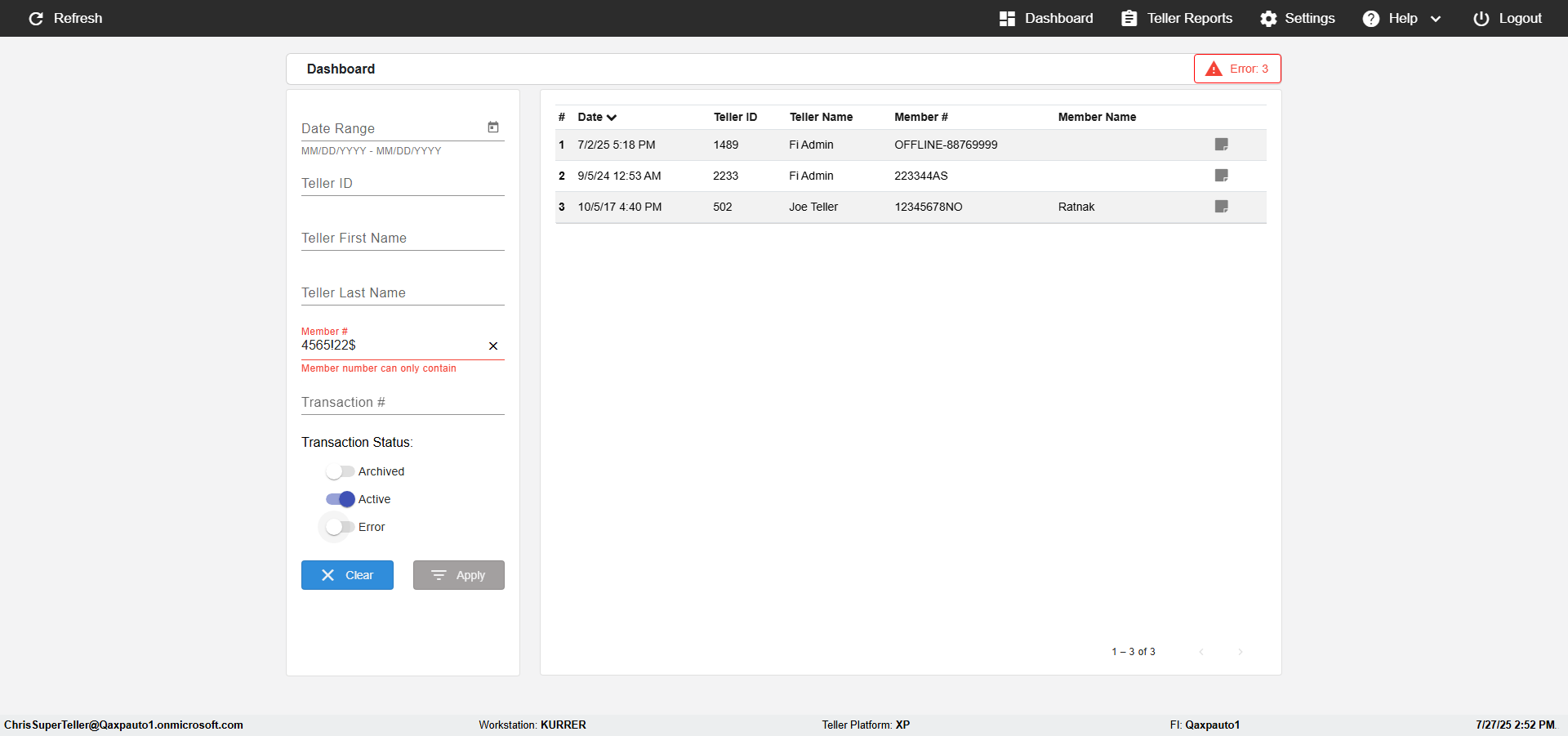This screenshot has width=1568, height=736.
Task: Expand the Help dropdown menu
Action: click(x=1402, y=18)
